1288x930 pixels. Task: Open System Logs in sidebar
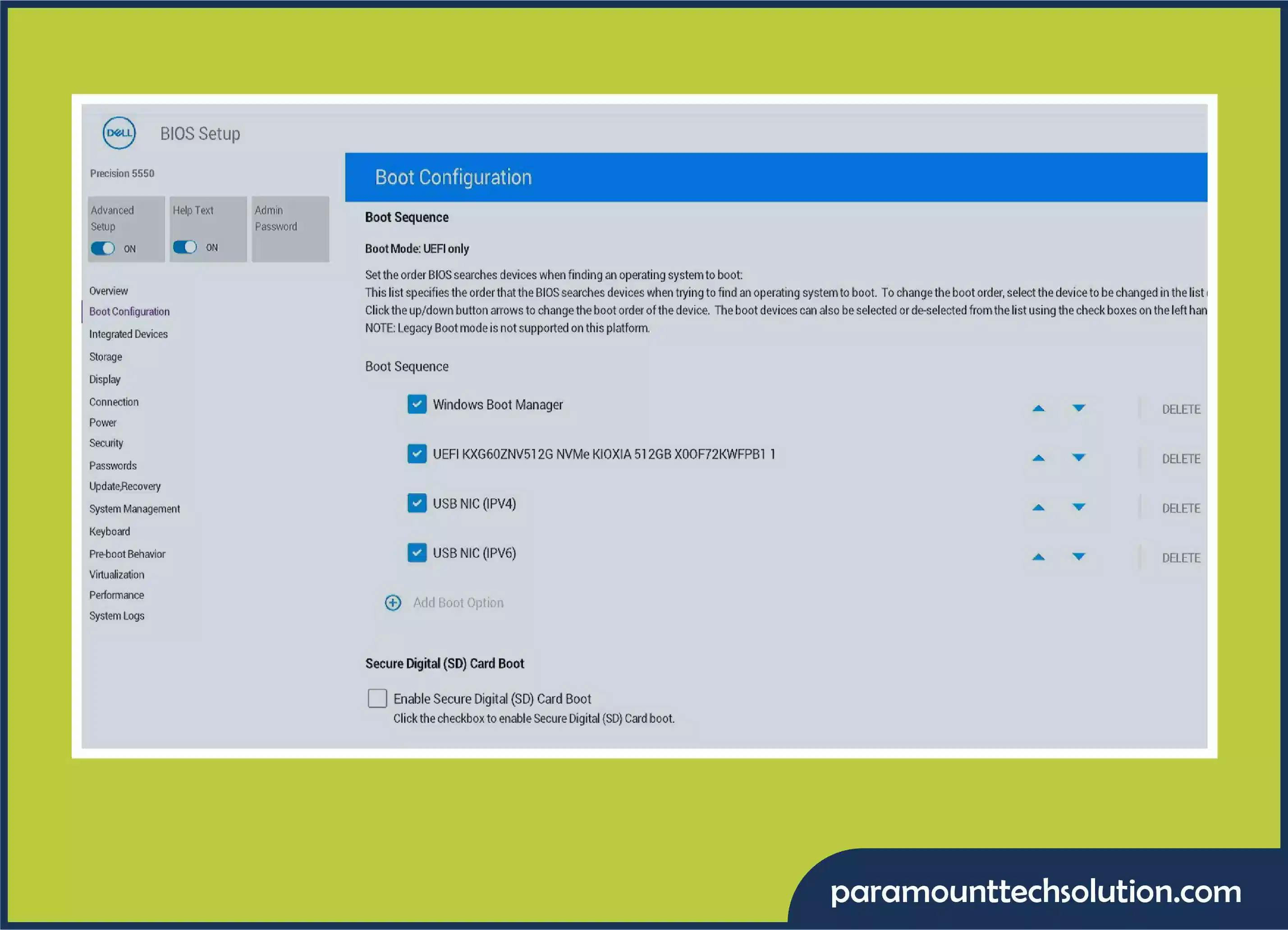pyautogui.click(x=116, y=615)
